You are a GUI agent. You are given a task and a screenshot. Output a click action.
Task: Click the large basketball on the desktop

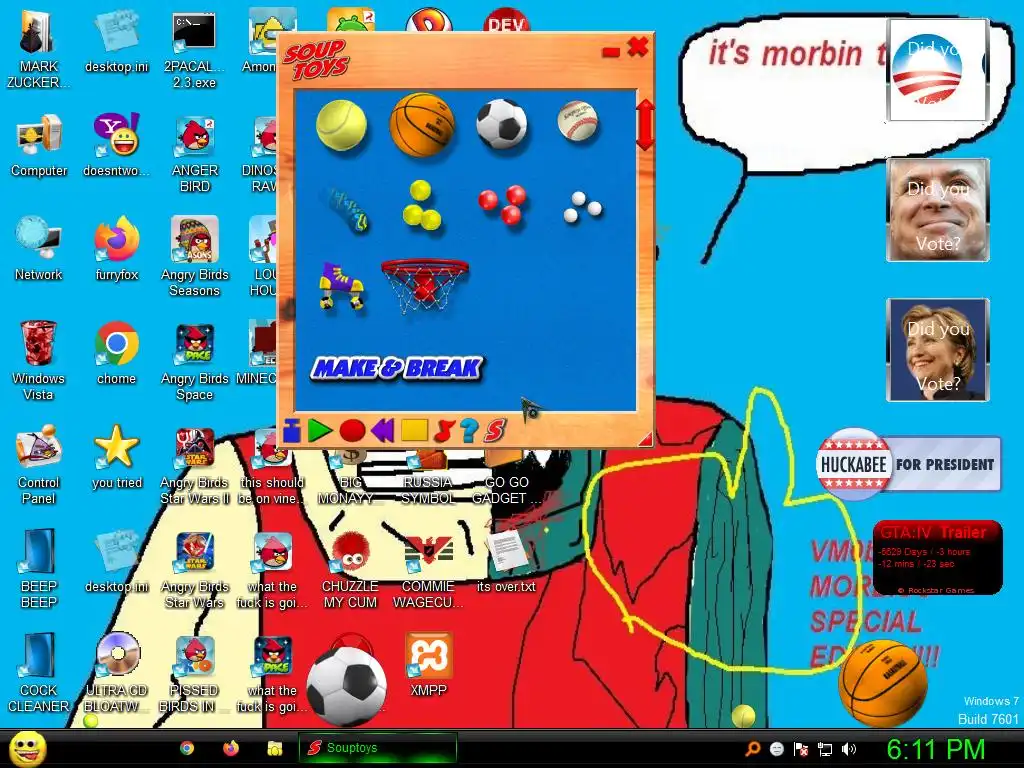pyautogui.click(x=883, y=682)
